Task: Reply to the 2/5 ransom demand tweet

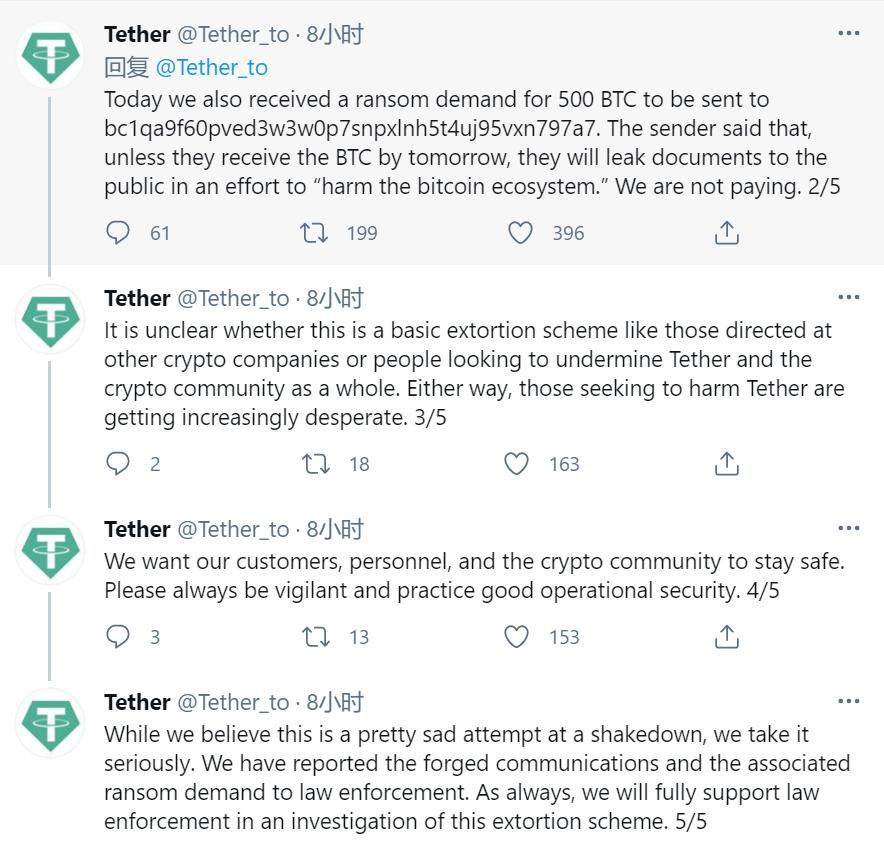Action: [118, 233]
